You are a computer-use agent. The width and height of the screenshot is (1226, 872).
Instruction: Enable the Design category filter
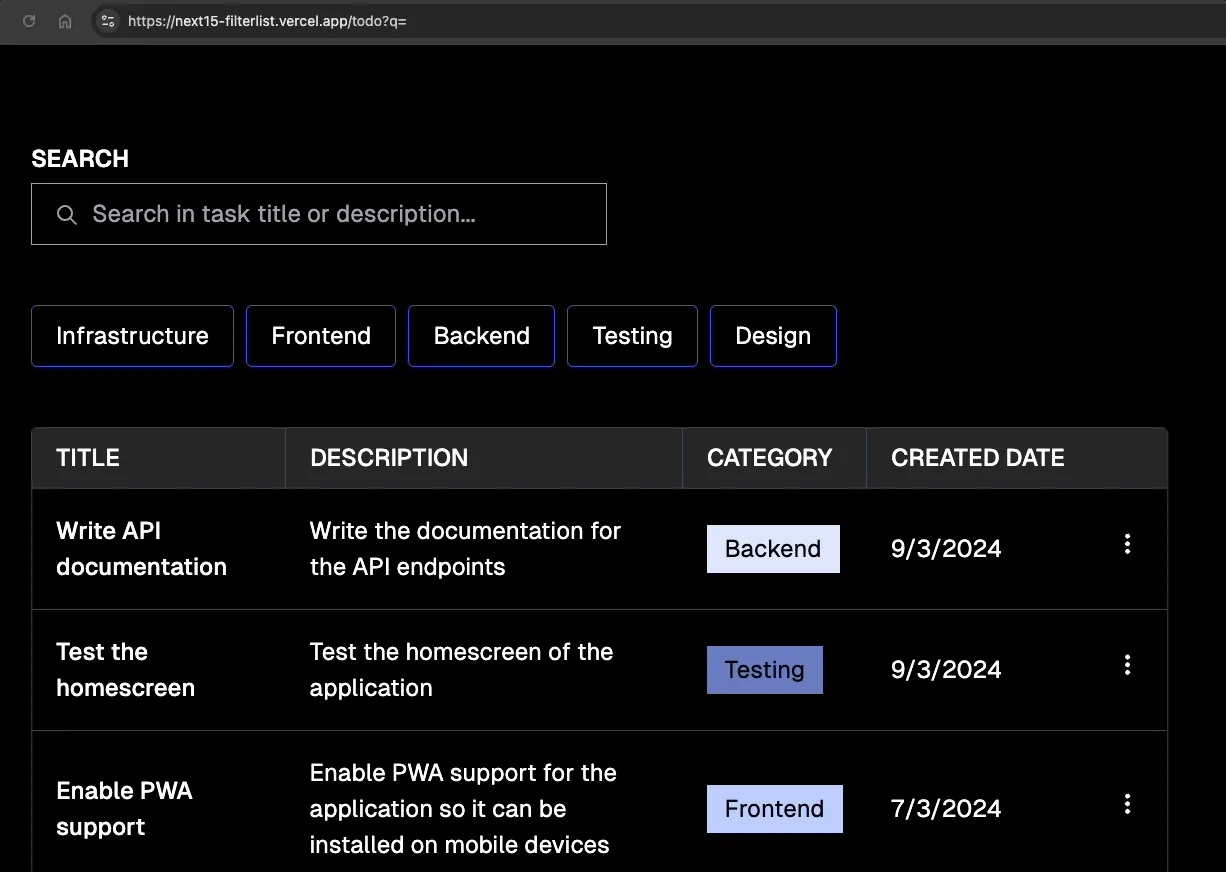(x=773, y=336)
